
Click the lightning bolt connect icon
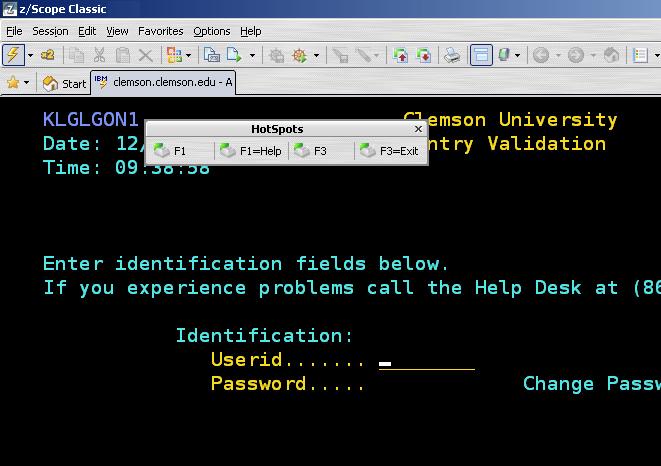point(13,55)
